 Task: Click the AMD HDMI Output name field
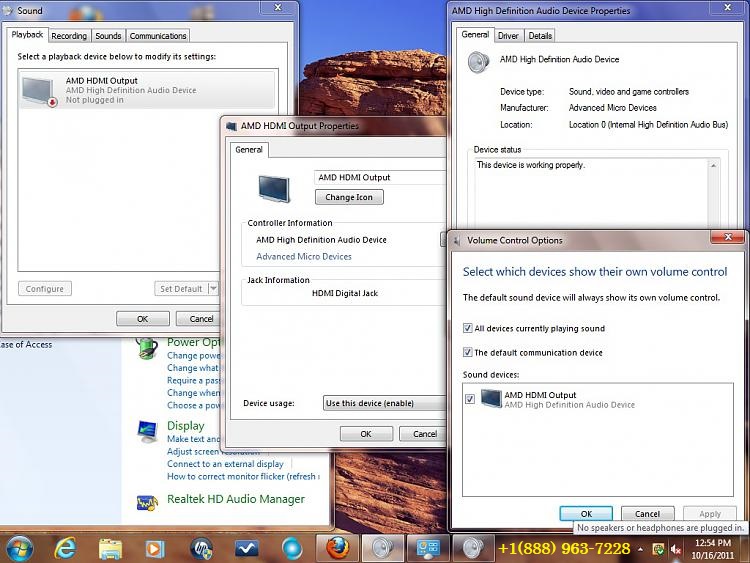[380, 177]
